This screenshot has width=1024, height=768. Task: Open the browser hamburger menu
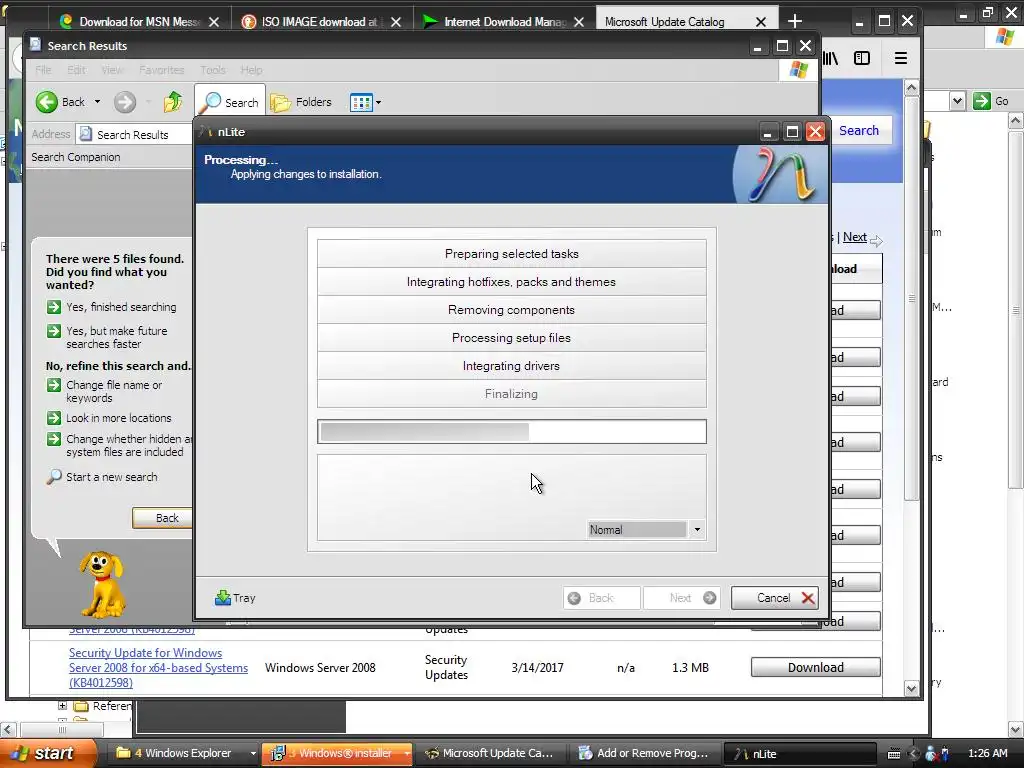click(x=901, y=58)
